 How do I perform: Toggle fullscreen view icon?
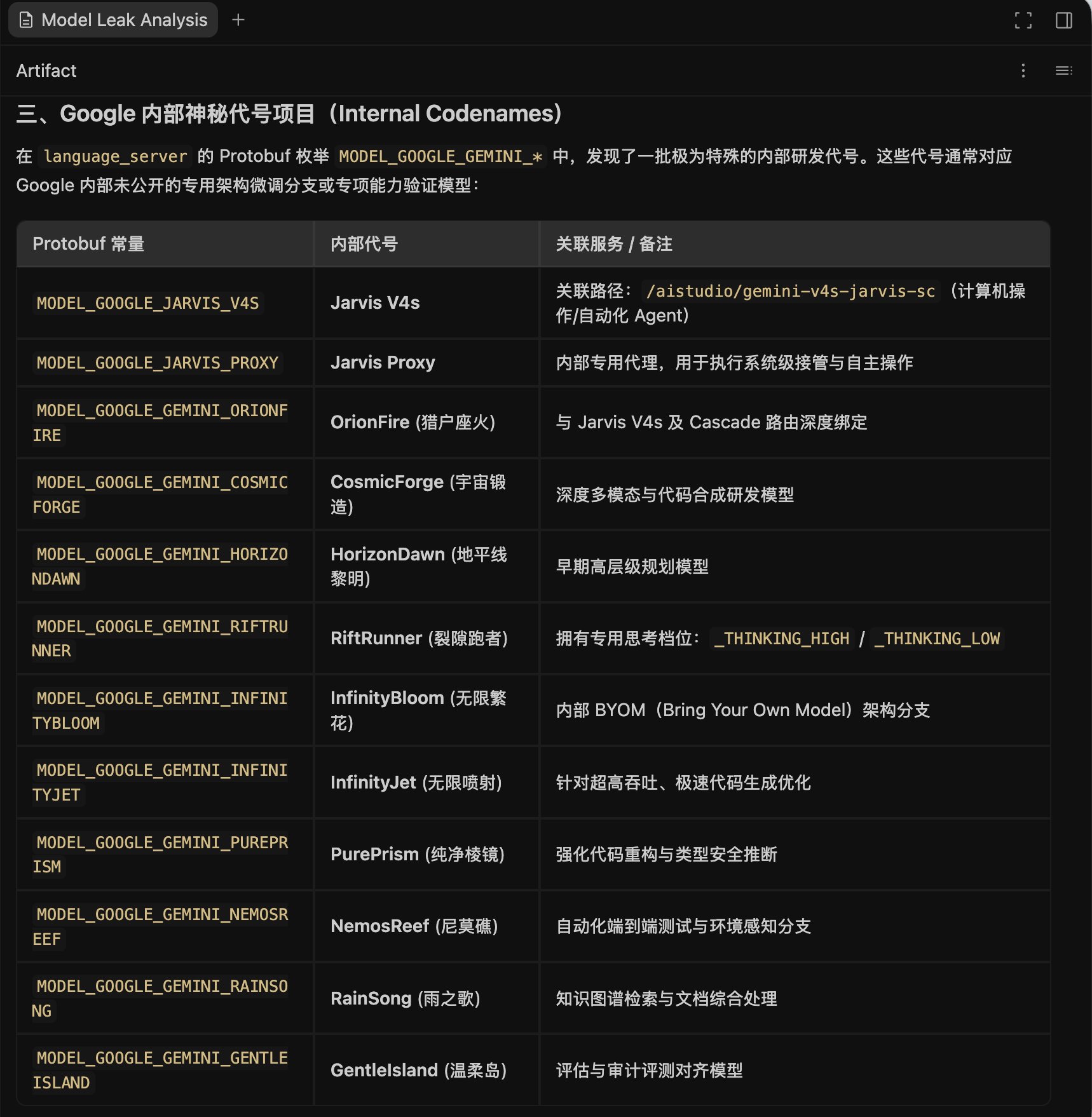pyautogui.click(x=1023, y=20)
